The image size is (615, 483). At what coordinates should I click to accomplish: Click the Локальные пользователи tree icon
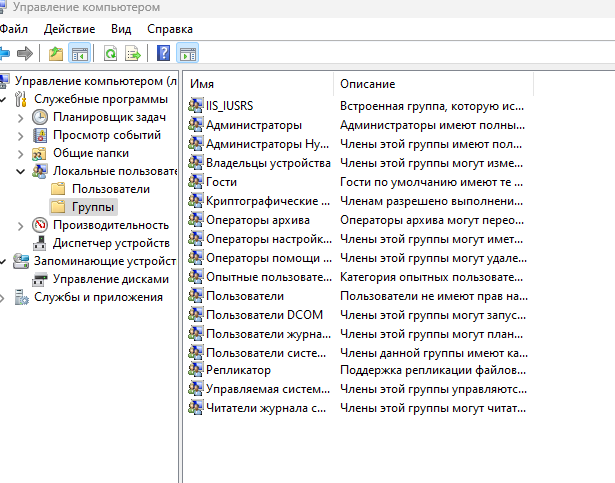40,171
